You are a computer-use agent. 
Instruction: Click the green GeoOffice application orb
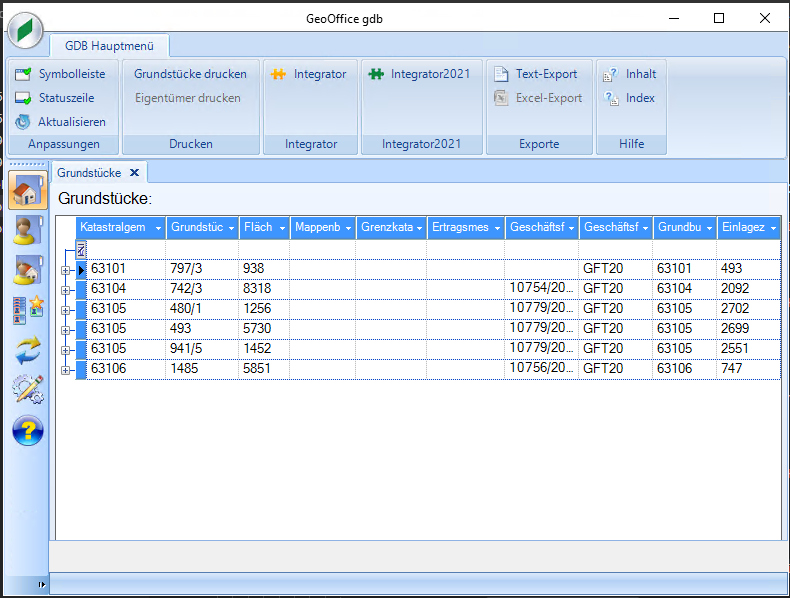(x=26, y=30)
